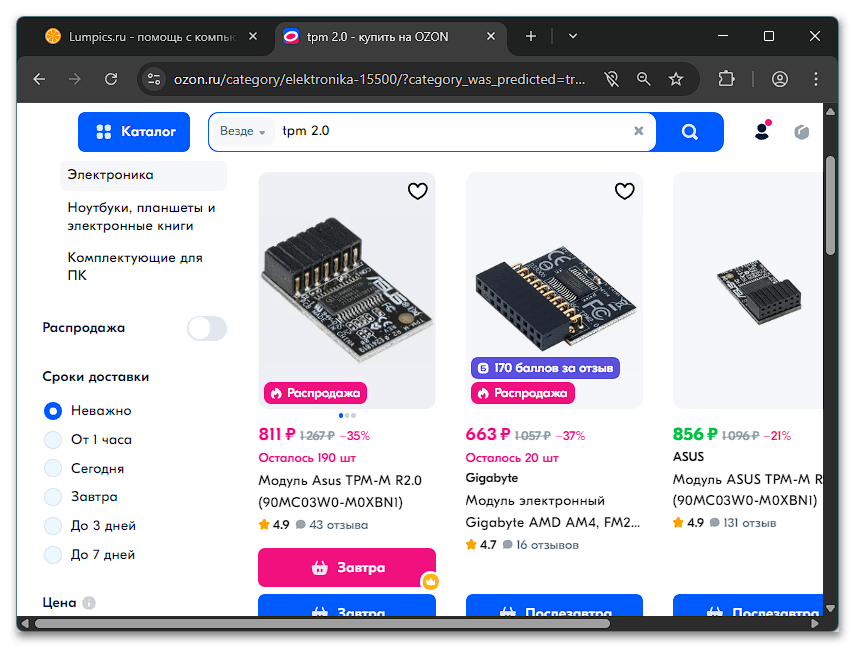The height and width of the screenshot is (648, 855).
Task: Click Распродажа badge on Asus 811 ₽ card
Action: tap(315, 393)
